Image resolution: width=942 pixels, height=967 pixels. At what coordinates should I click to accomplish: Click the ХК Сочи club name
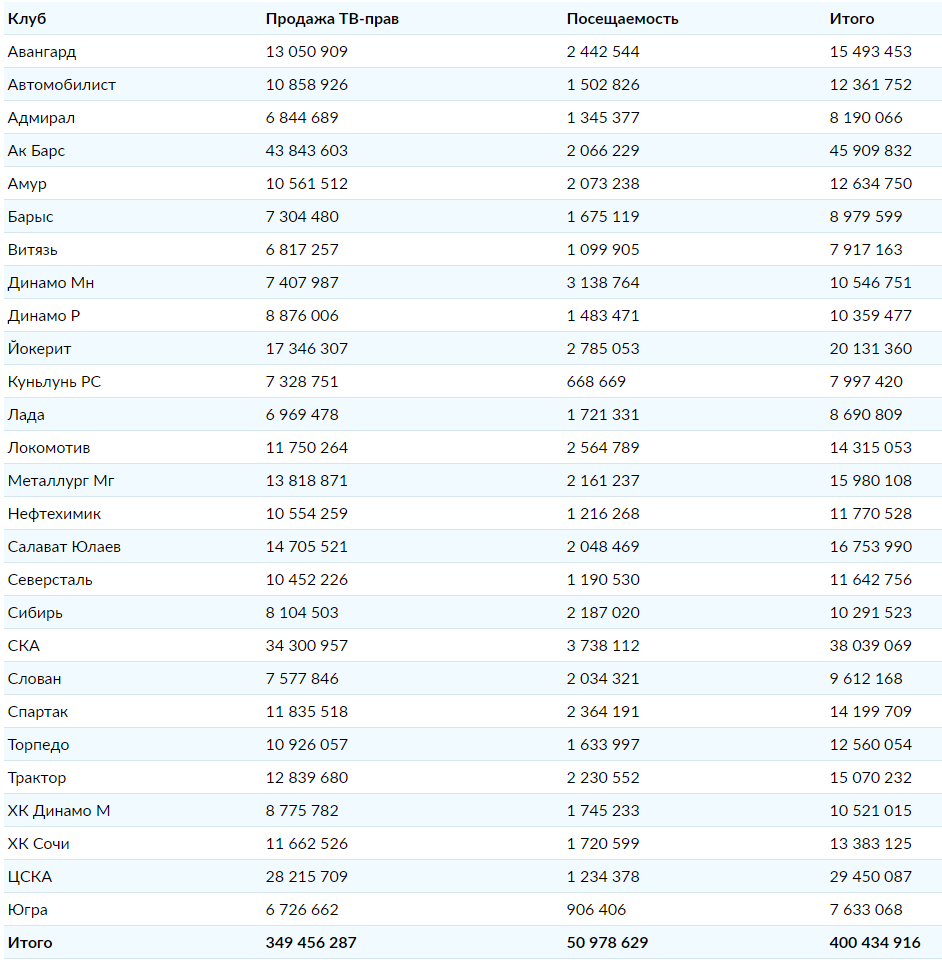point(39,844)
